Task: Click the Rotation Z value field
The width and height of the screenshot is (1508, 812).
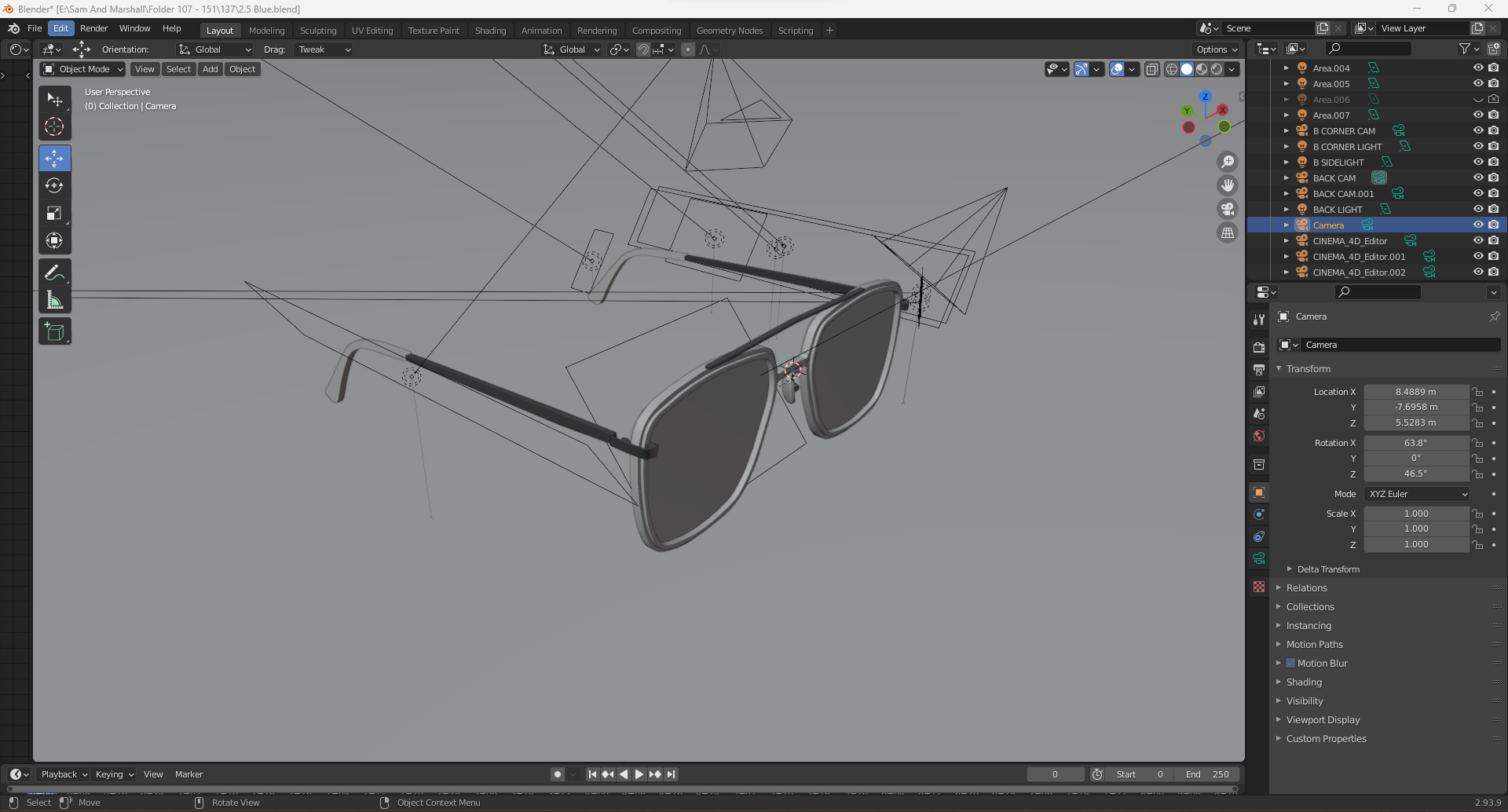Action: click(1415, 474)
